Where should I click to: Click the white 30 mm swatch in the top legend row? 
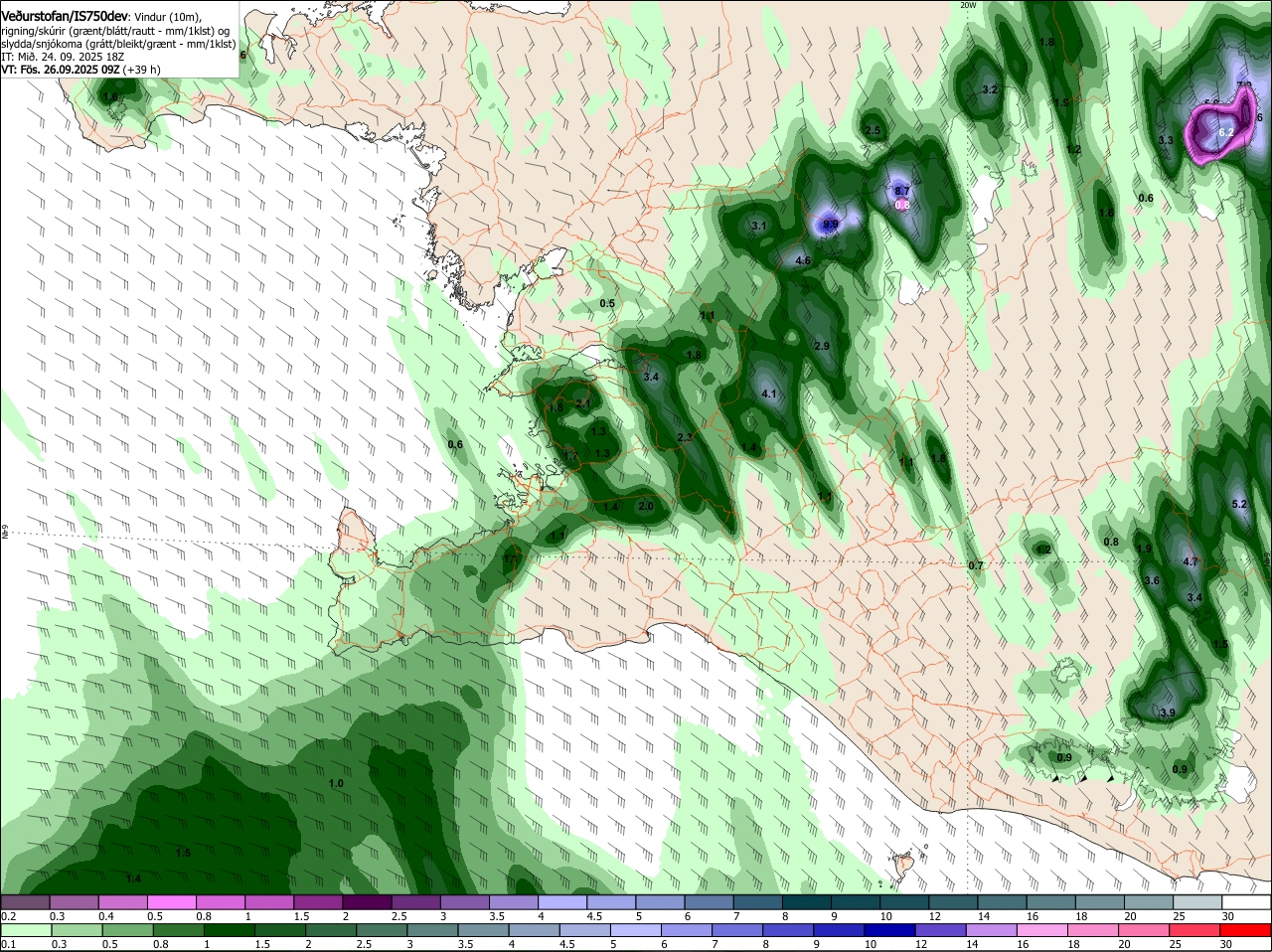[1247, 902]
